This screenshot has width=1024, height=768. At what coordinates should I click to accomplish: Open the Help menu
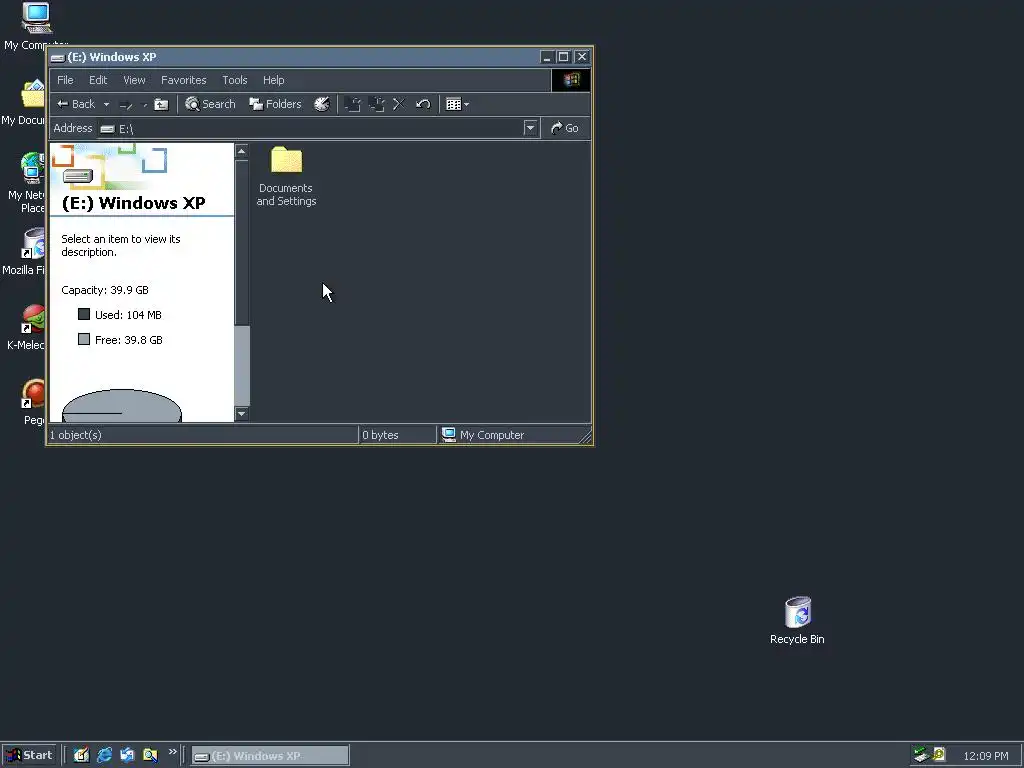point(274,80)
